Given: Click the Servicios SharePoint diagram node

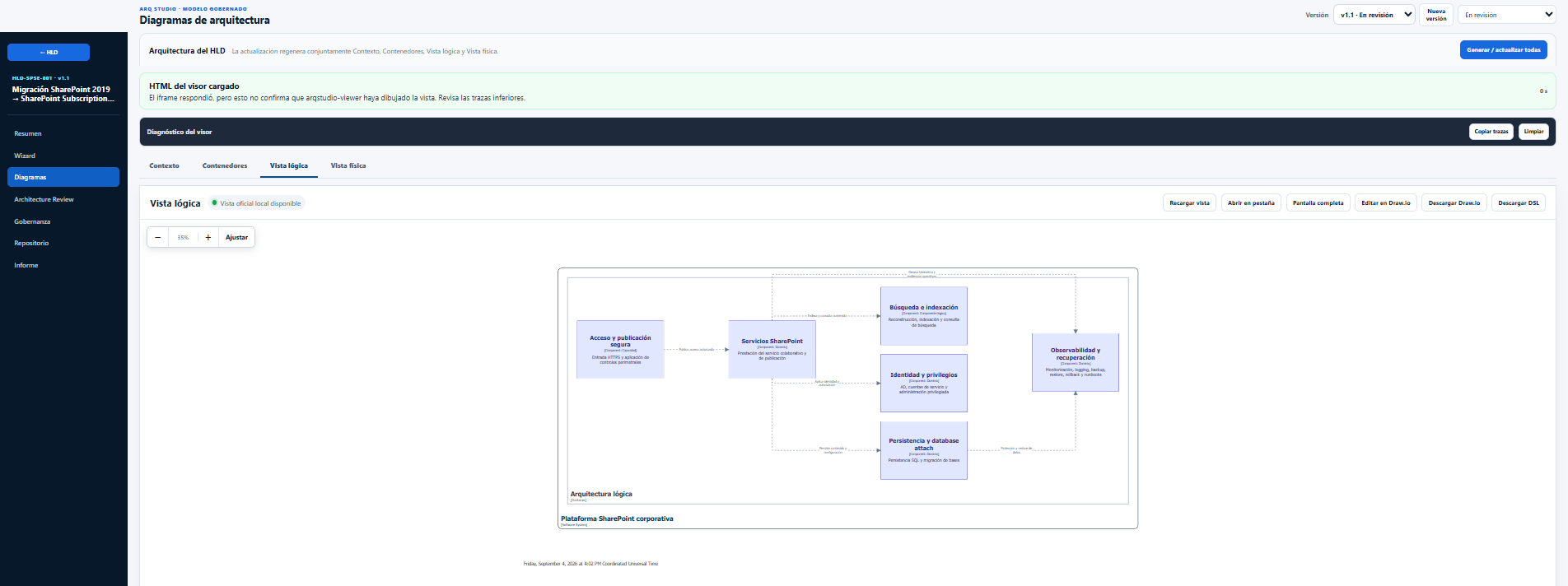Looking at the screenshot, I should pos(772,350).
